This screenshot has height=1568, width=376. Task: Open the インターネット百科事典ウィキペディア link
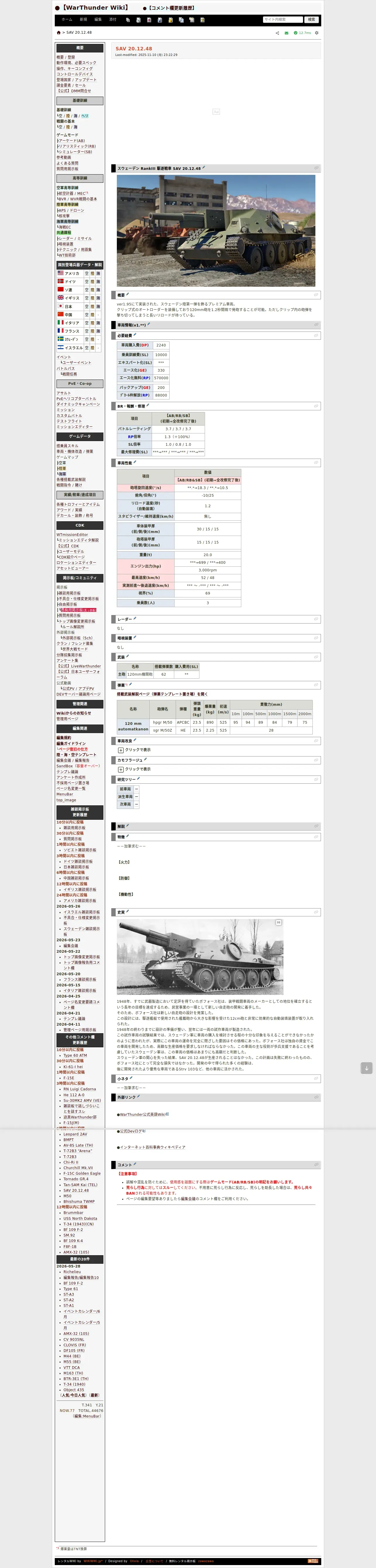pyautogui.click(x=153, y=1147)
